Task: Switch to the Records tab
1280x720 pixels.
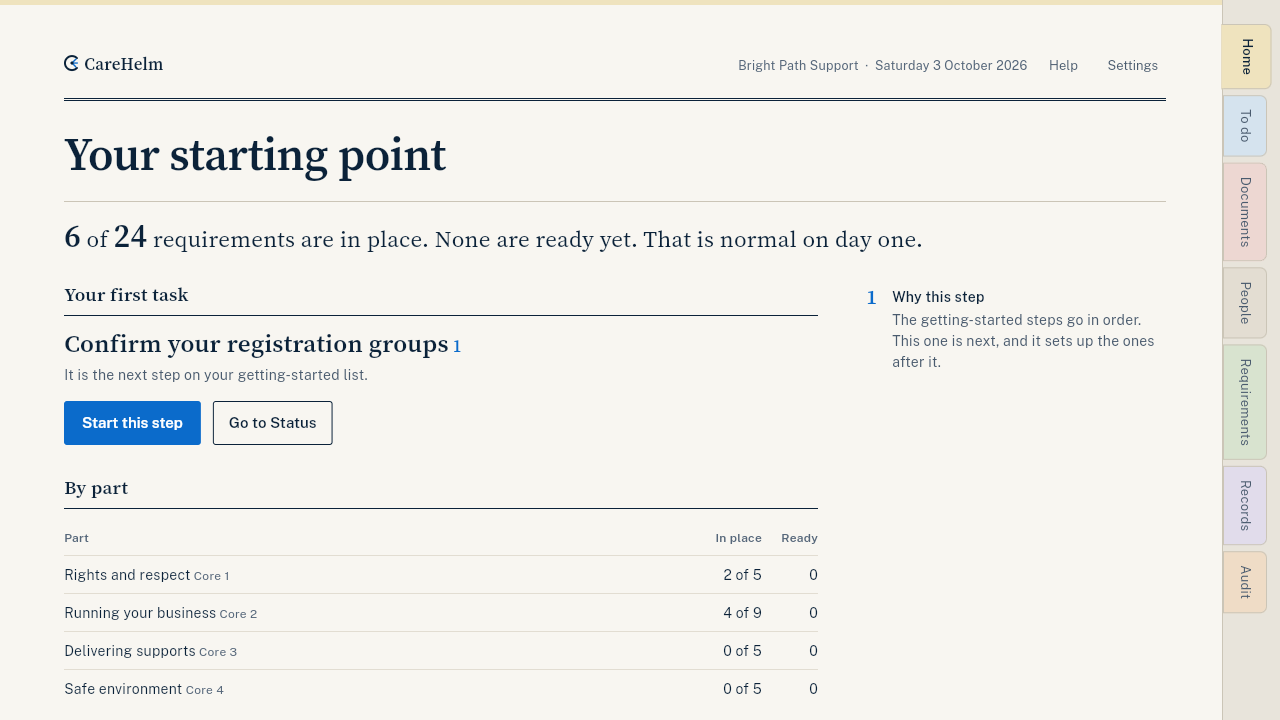Action: [1245, 506]
